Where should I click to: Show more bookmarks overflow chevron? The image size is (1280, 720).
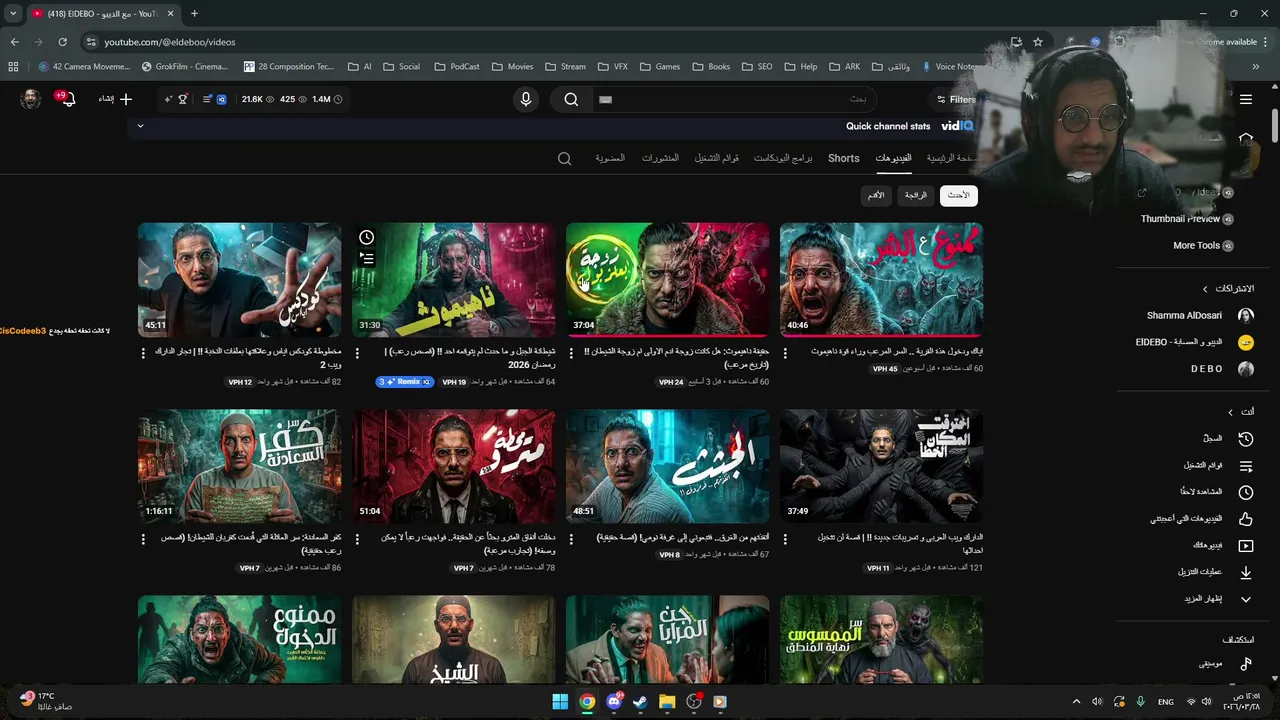(x=1256, y=67)
